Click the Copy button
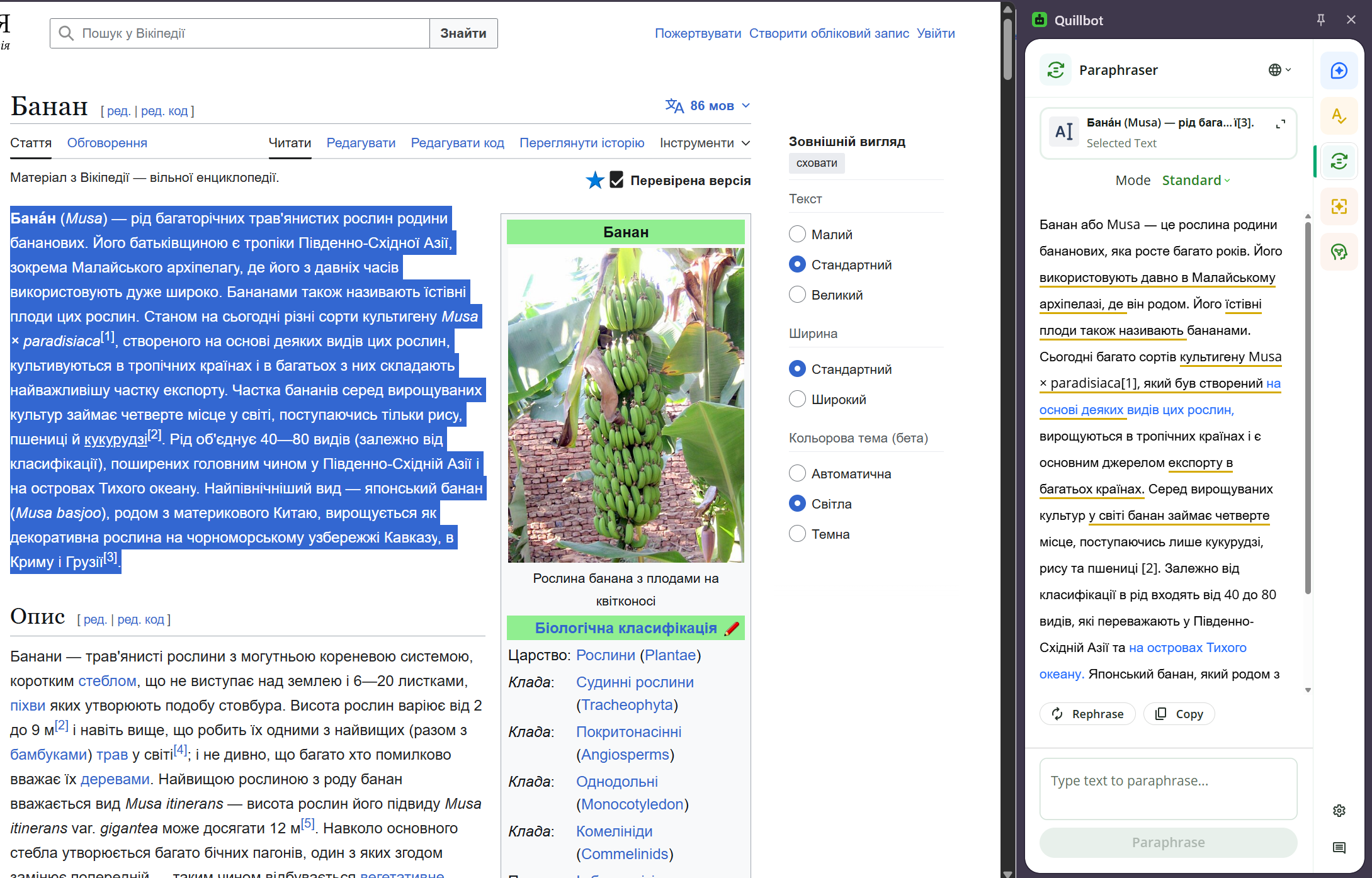The width and height of the screenshot is (1372, 878). click(1179, 714)
